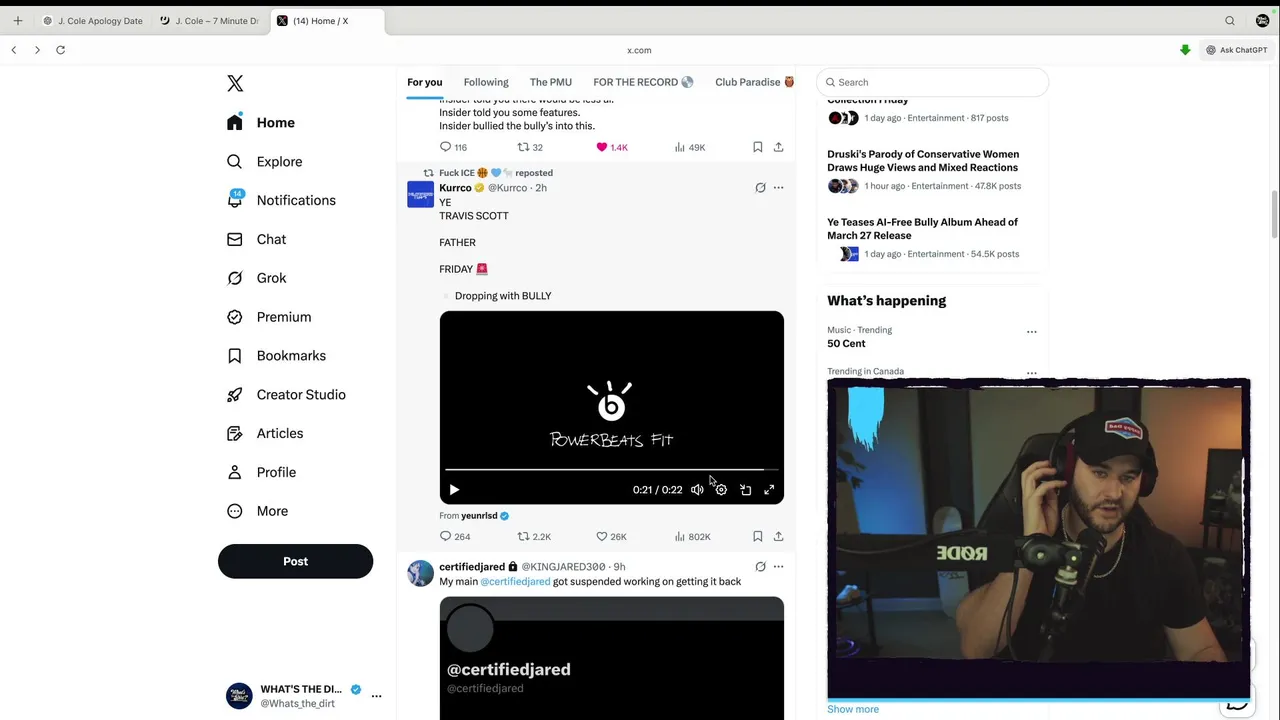1280x720 pixels.
Task: Open Chat from sidebar
Action: (256, 240)
